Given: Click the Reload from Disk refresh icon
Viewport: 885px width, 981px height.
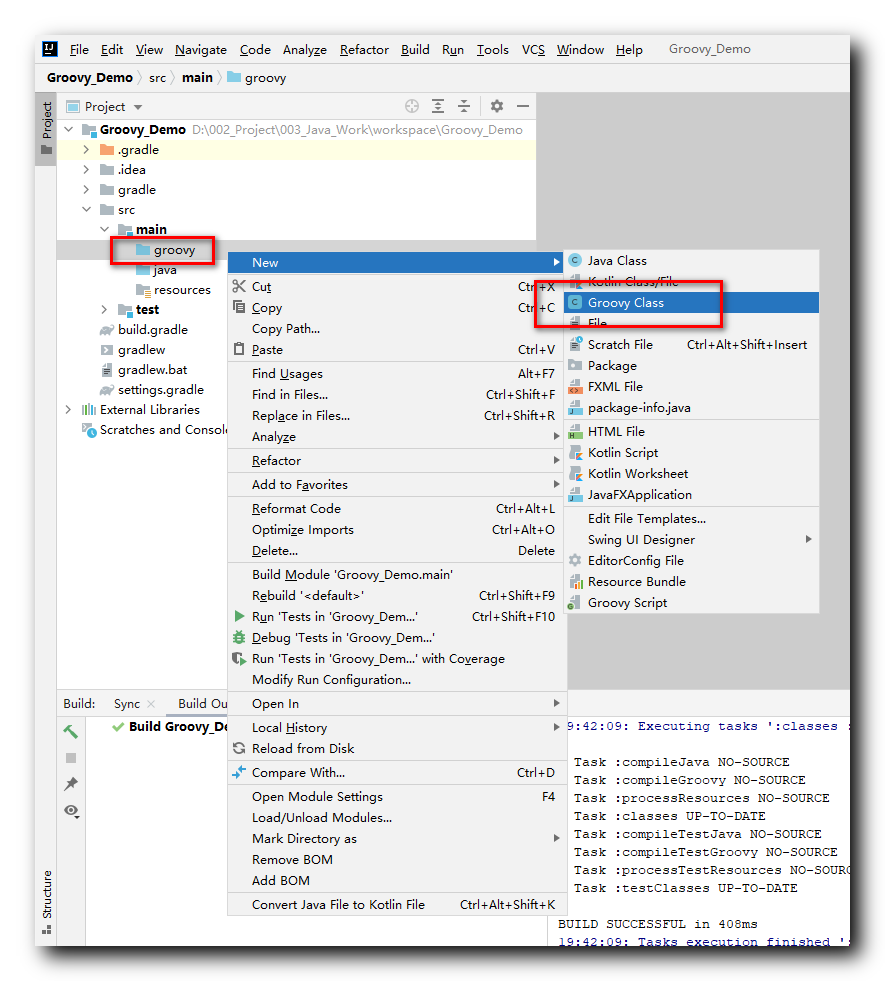Looking at the screenshot, I should click(239, 748).
